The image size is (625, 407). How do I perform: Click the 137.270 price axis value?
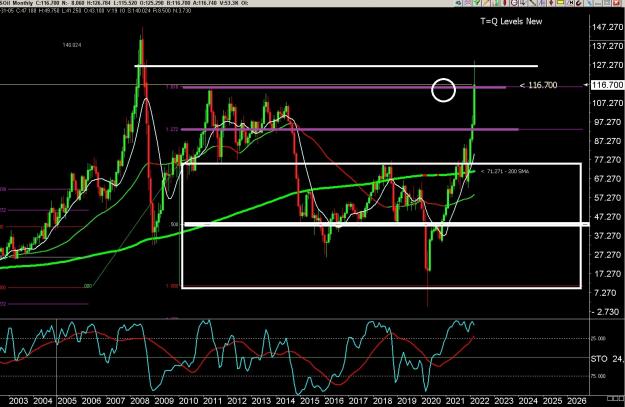(x=607, y=46)
